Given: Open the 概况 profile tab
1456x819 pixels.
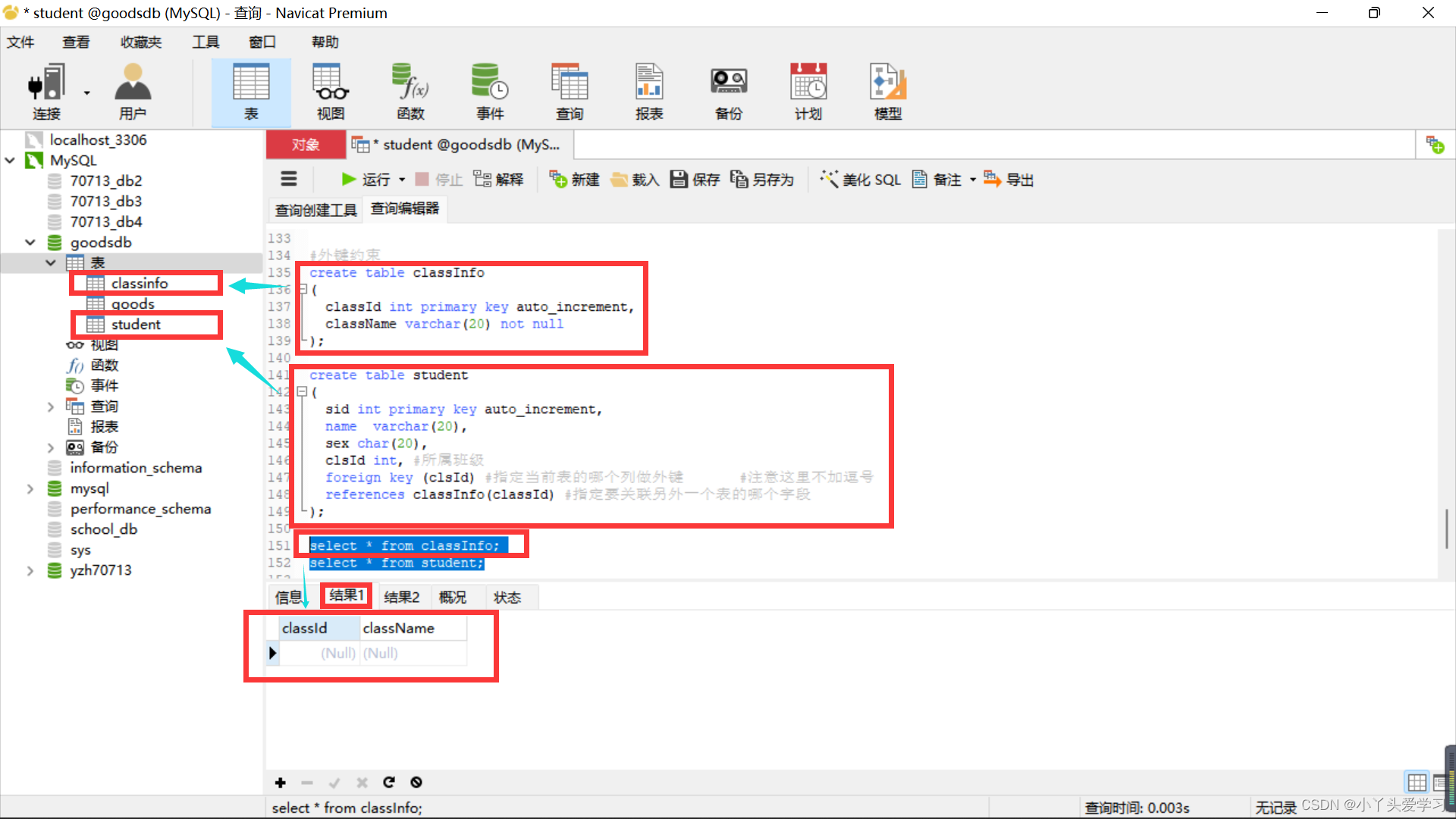Looking at the screenshot, I should tap(453, 598).
